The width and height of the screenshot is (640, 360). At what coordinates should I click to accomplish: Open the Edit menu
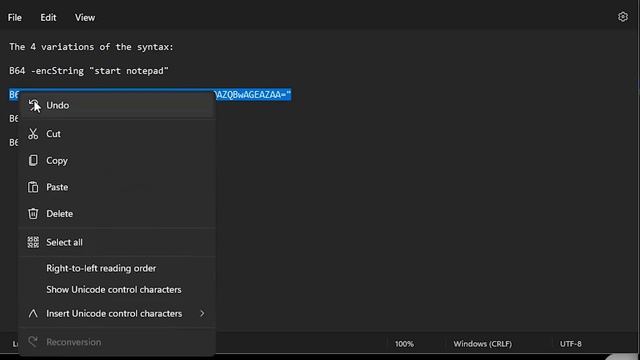48,18
